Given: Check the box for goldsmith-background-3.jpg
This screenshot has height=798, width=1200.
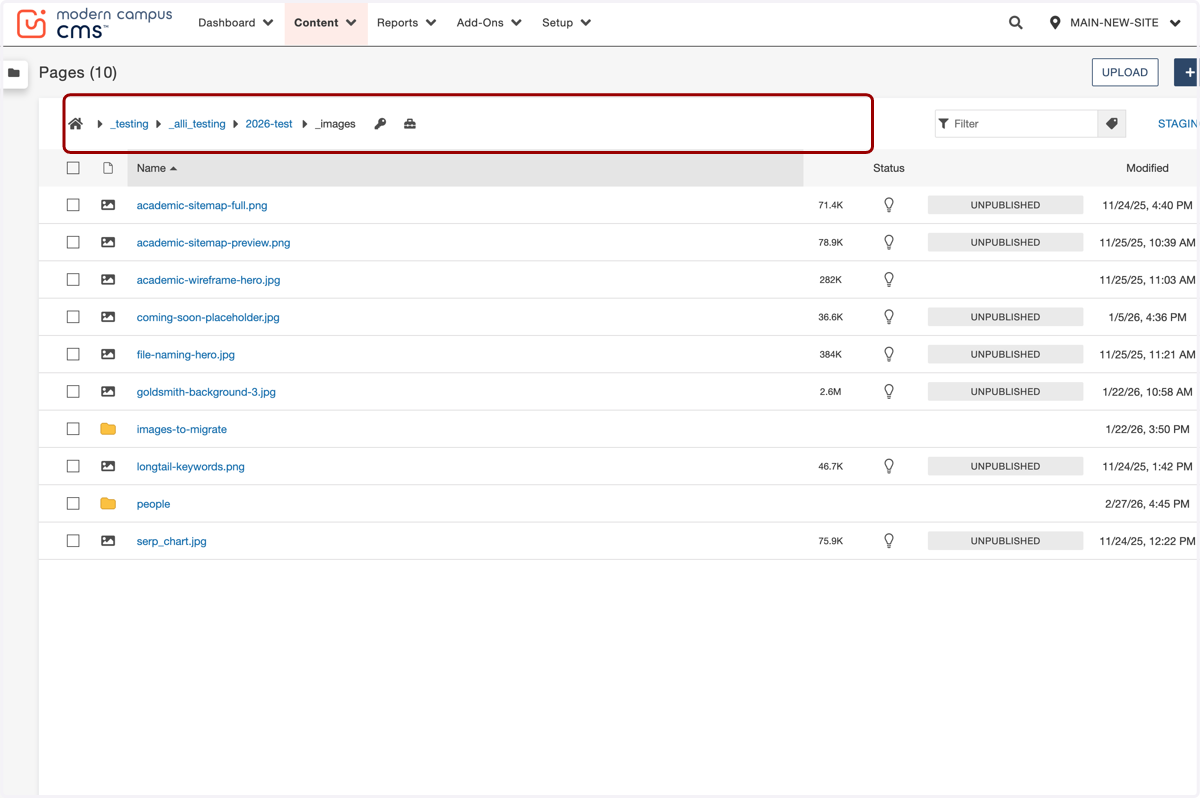Looking at the screenshot, I should (73, 392).
